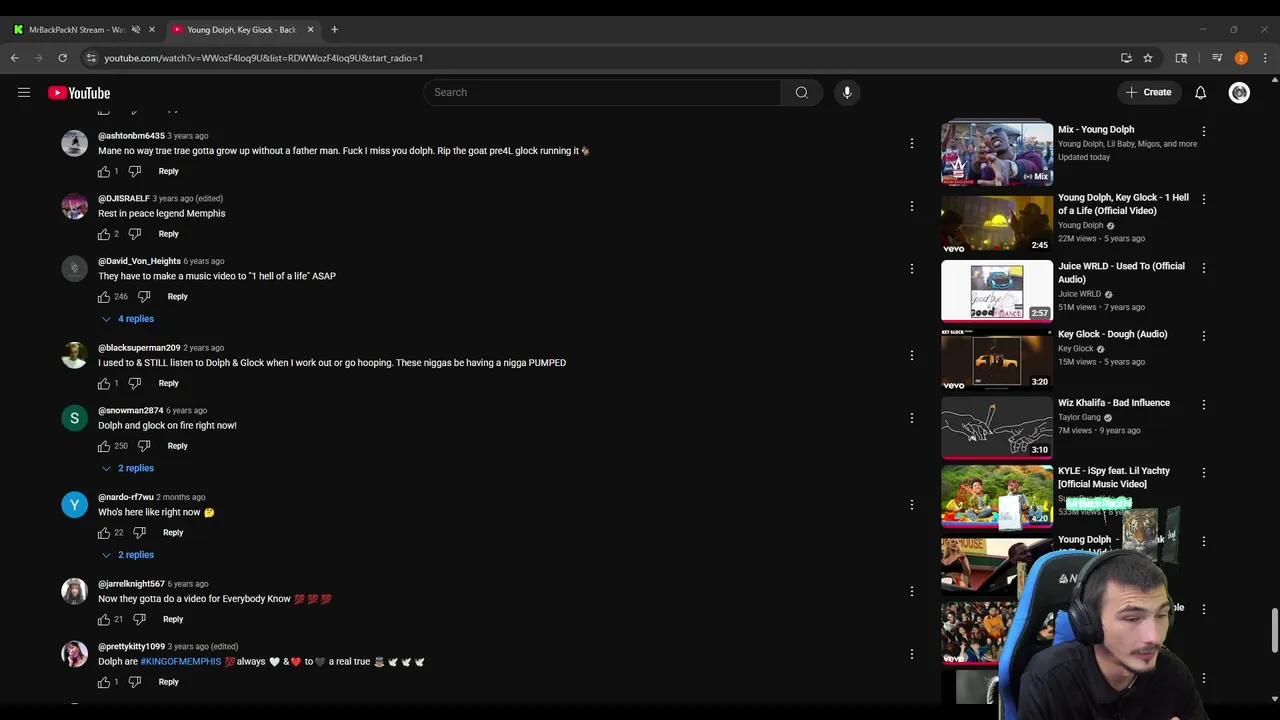This screenshot has width=1280, height=720.
Task: Click the Create button
Action: pos(1148,92)
